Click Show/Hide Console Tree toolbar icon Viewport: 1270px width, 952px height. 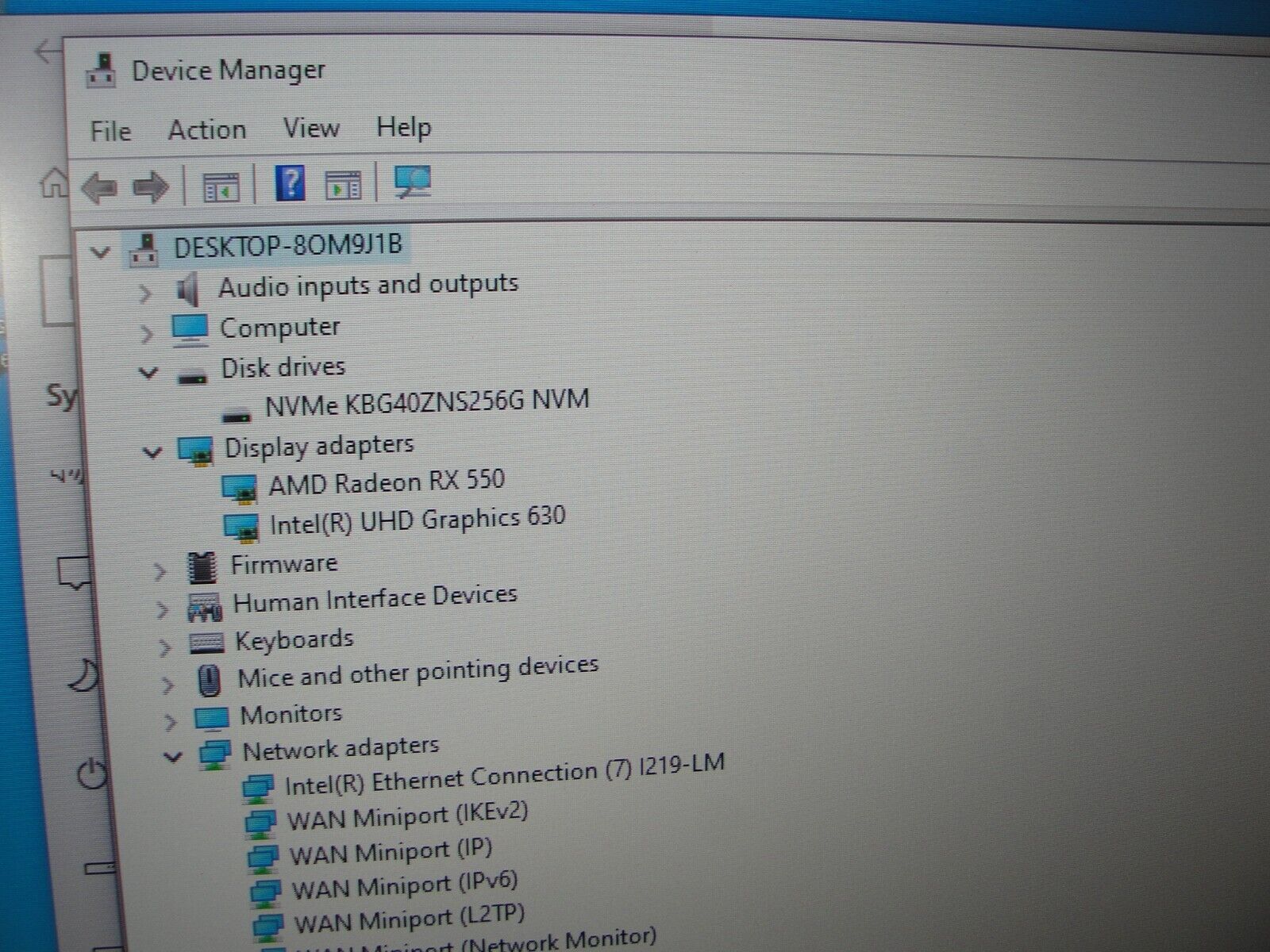click(221, 187)
